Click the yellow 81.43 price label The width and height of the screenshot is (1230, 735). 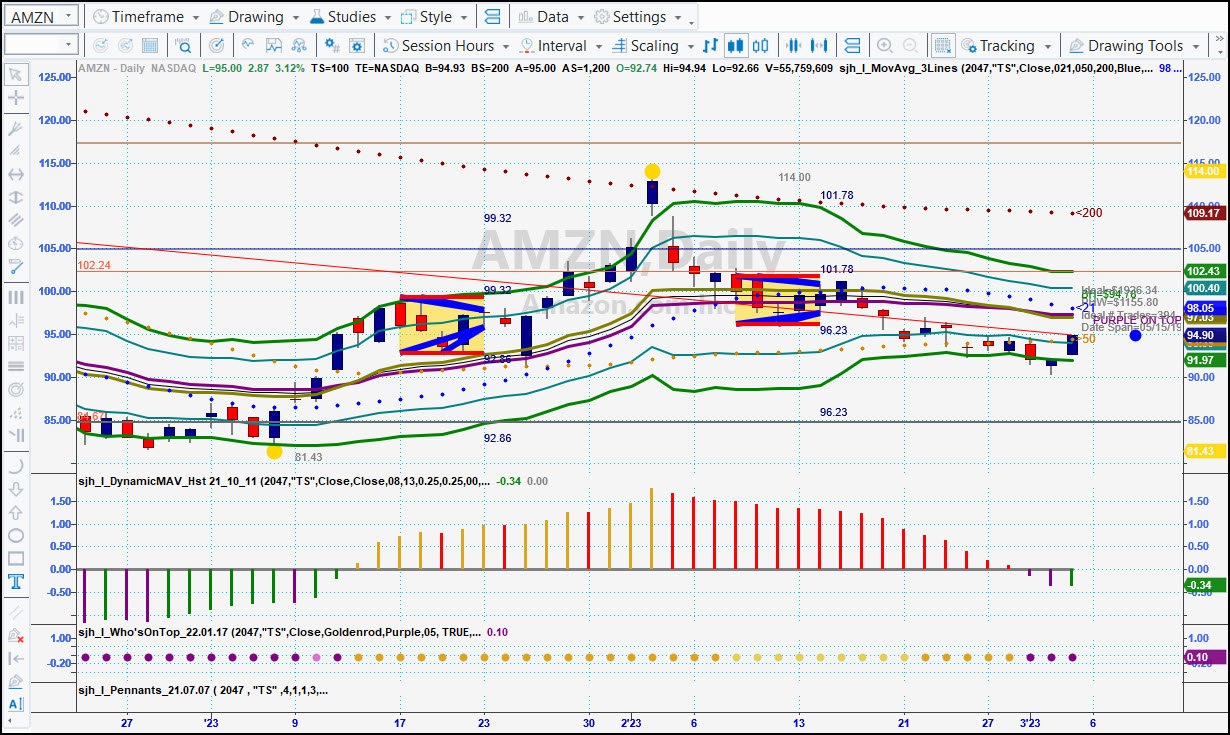1203,451
